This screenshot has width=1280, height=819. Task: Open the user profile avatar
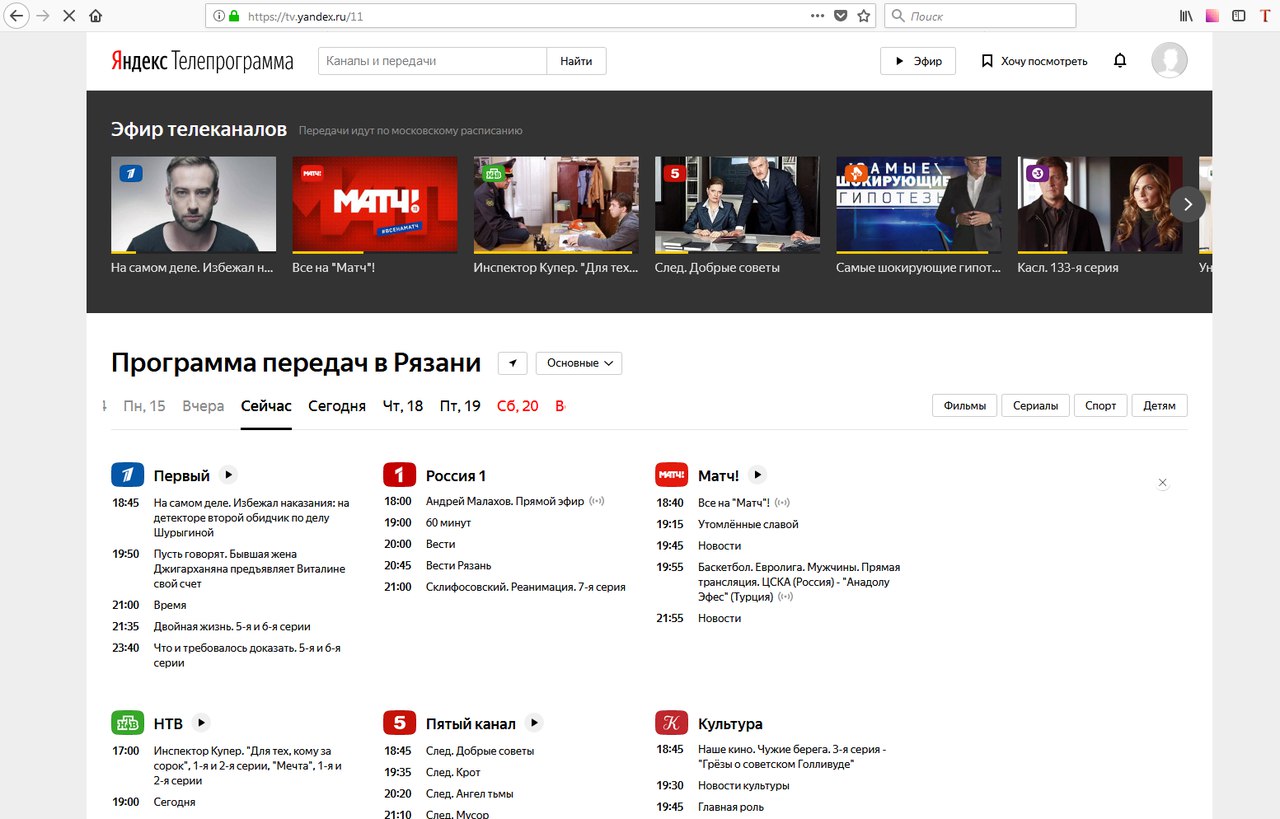tap(1169, 61)
